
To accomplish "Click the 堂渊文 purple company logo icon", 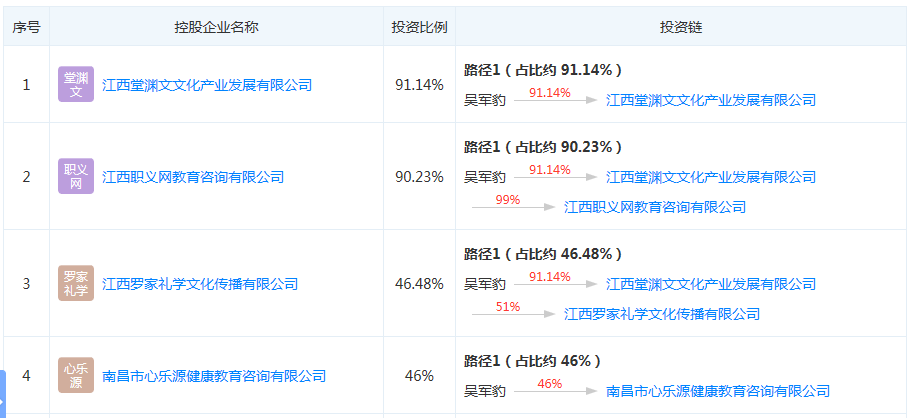I will click(76, 85).
